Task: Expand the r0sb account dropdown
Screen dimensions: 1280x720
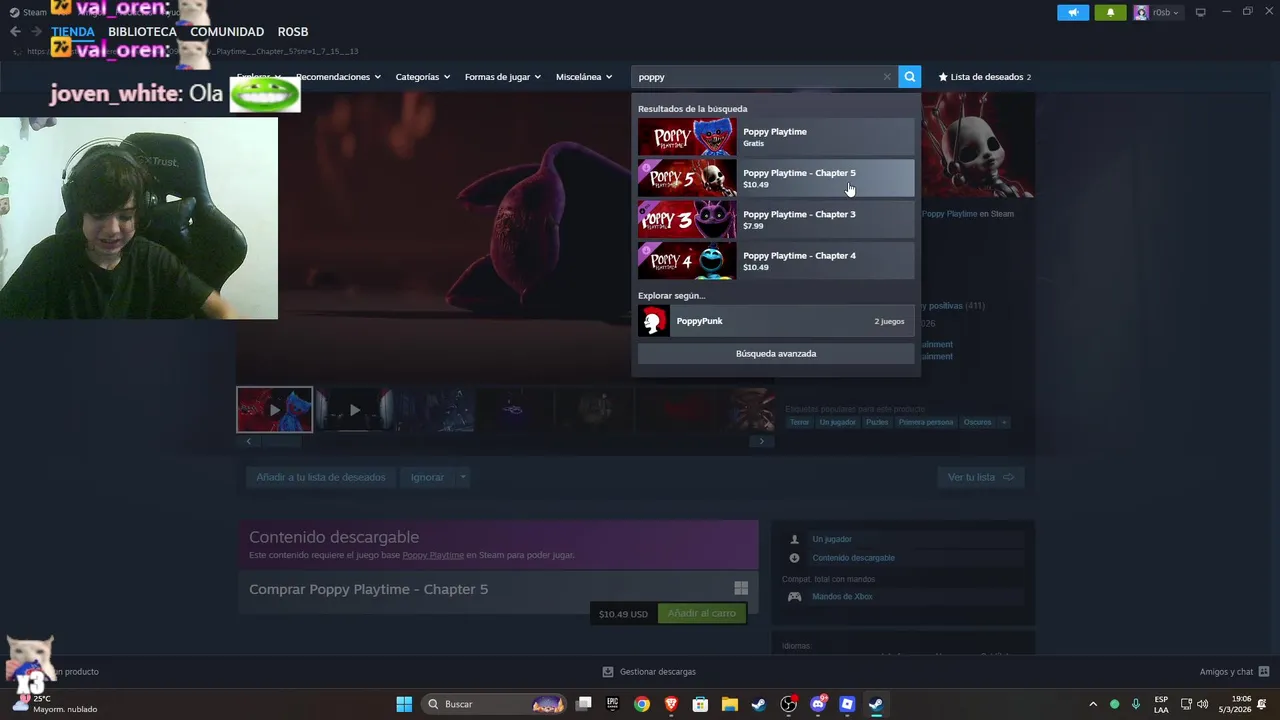Action: (x=1158, y=12)
